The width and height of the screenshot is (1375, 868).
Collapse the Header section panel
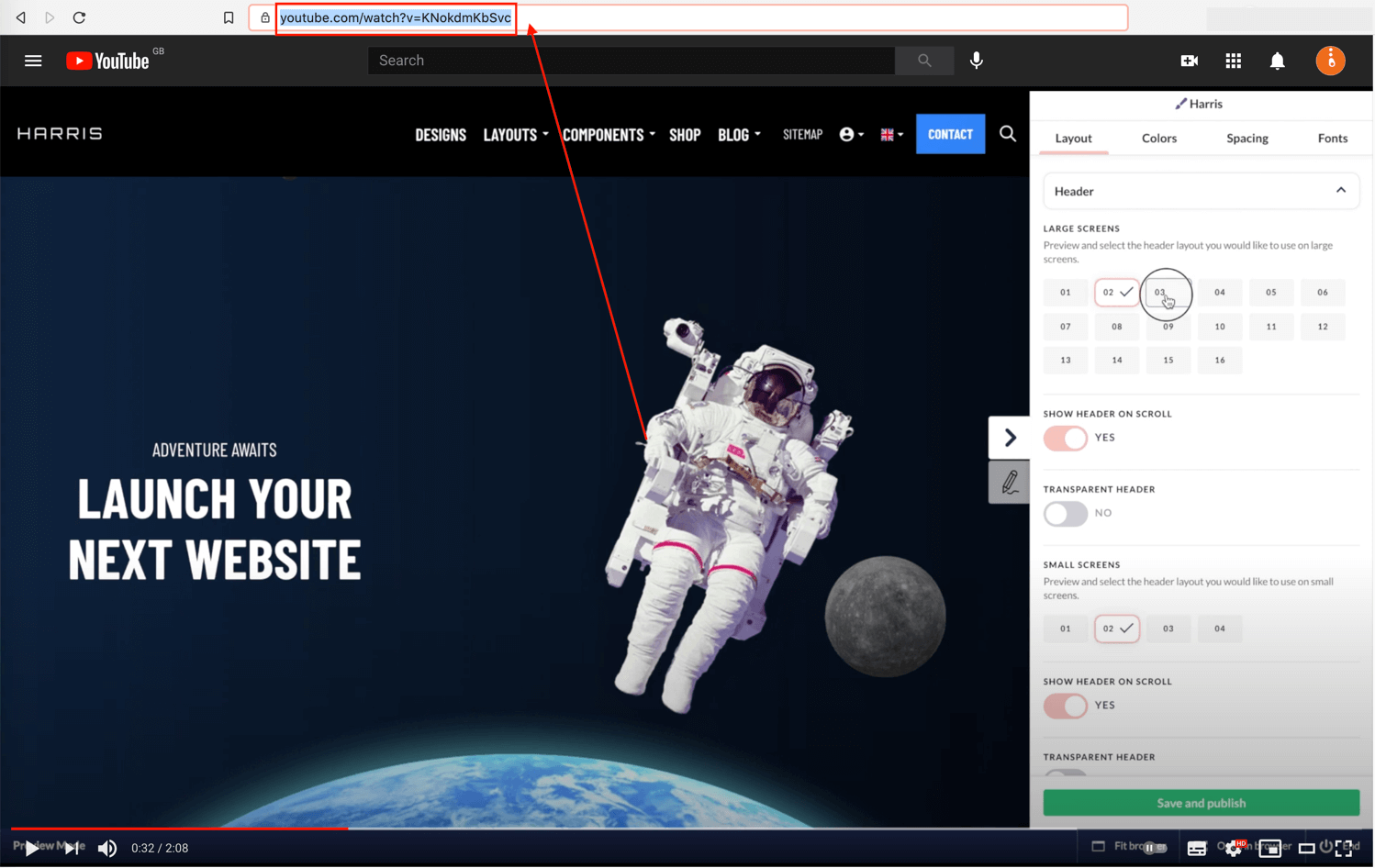1342,191
